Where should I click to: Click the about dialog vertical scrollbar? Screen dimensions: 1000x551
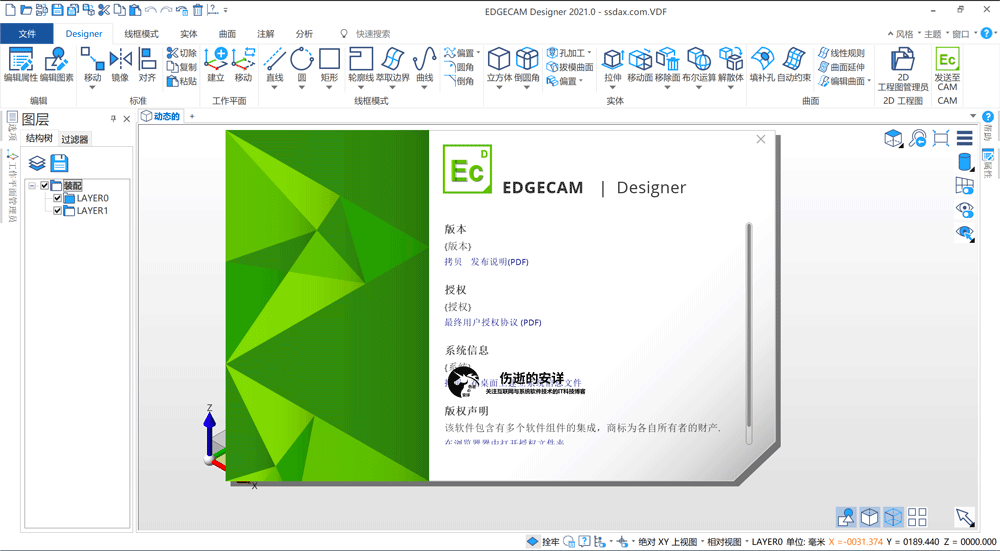[x=749, y=334]
